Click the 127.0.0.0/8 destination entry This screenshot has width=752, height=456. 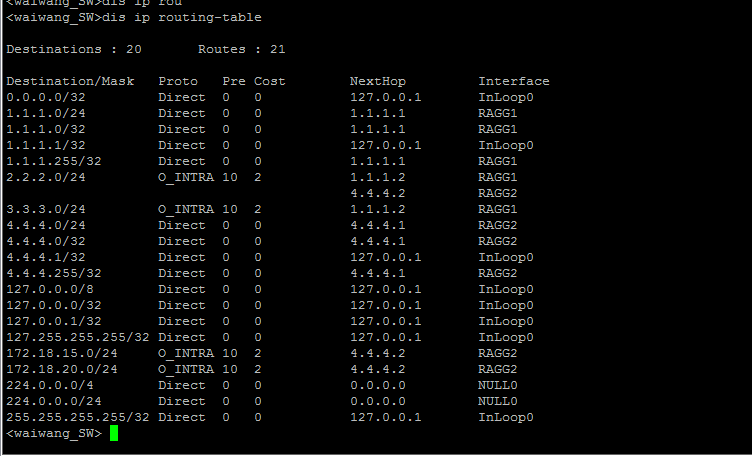point(50,289)
